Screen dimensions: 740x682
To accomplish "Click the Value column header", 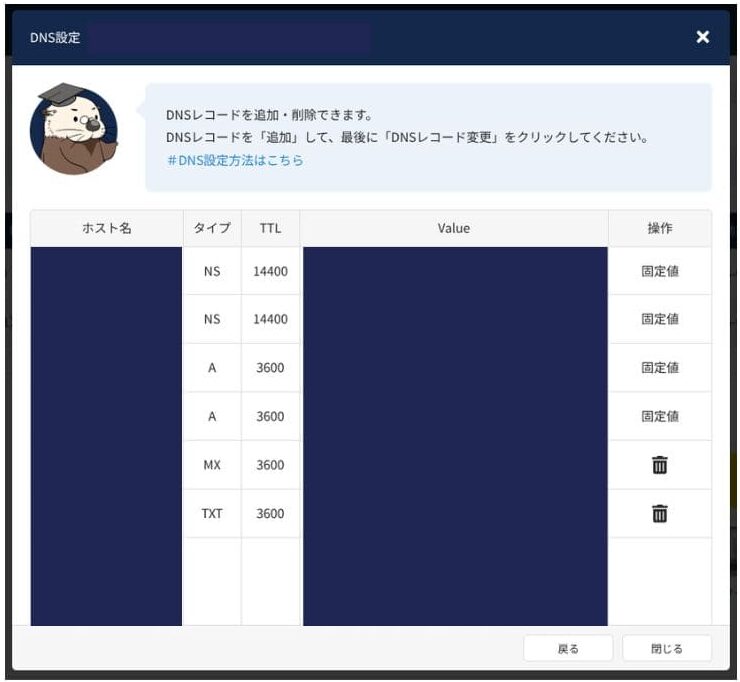I will pyautogui.click(x=454, y=228).
